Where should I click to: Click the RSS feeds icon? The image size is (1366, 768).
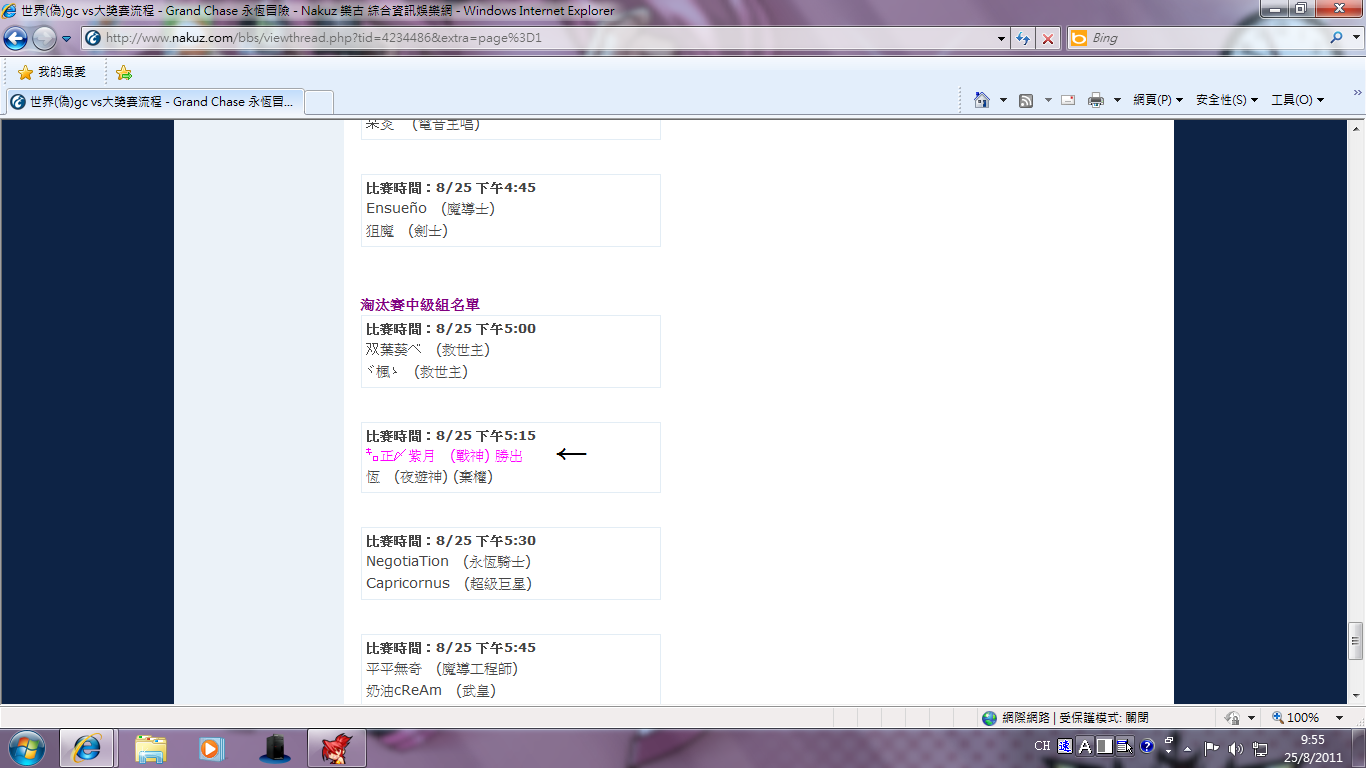click(1026, 100)
